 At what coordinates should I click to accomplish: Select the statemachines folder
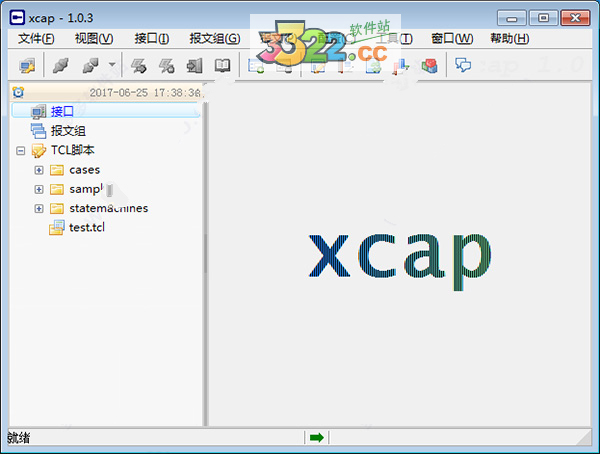click(x=109, y=208)
